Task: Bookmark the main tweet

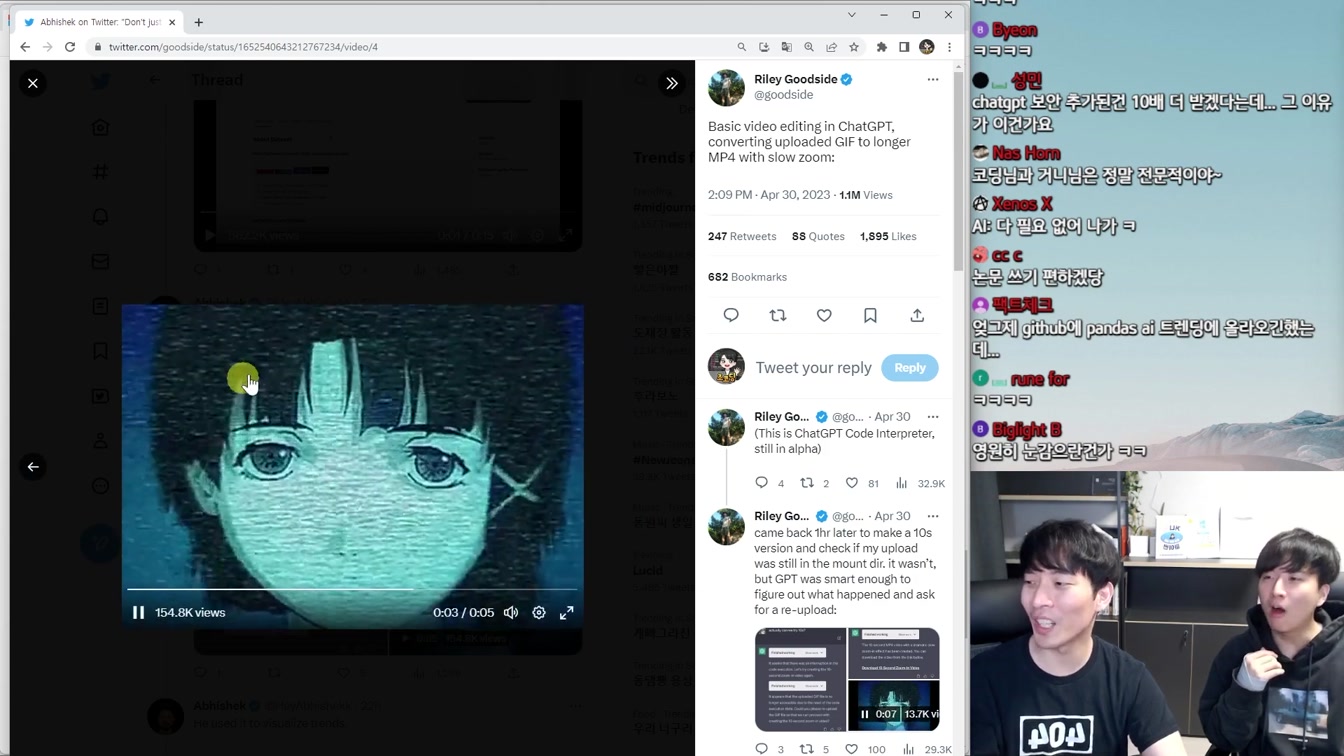Action: coord(870,315)
